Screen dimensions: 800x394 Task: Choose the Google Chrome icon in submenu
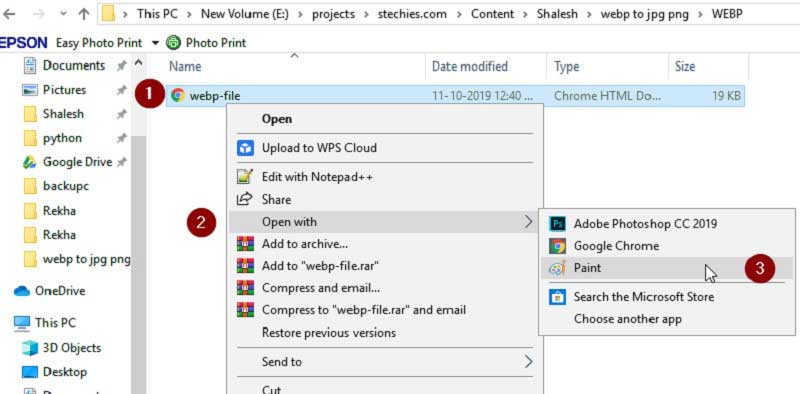pos(558,246)
